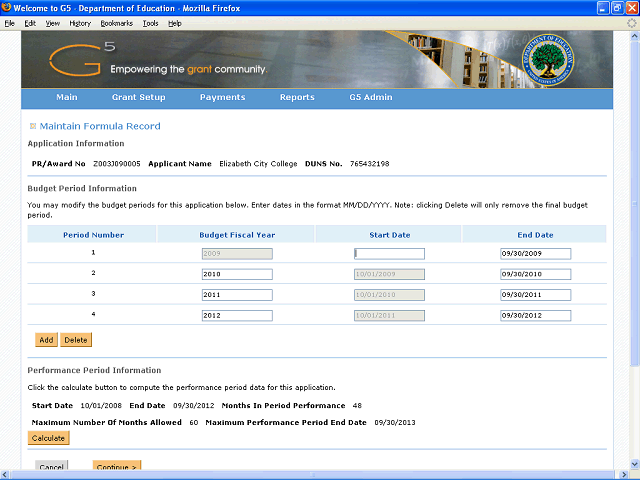Image resolution: width=640 pixels, height=480 pixels.
Task: Open the Reports navigation tab
Action: point(297,97)
